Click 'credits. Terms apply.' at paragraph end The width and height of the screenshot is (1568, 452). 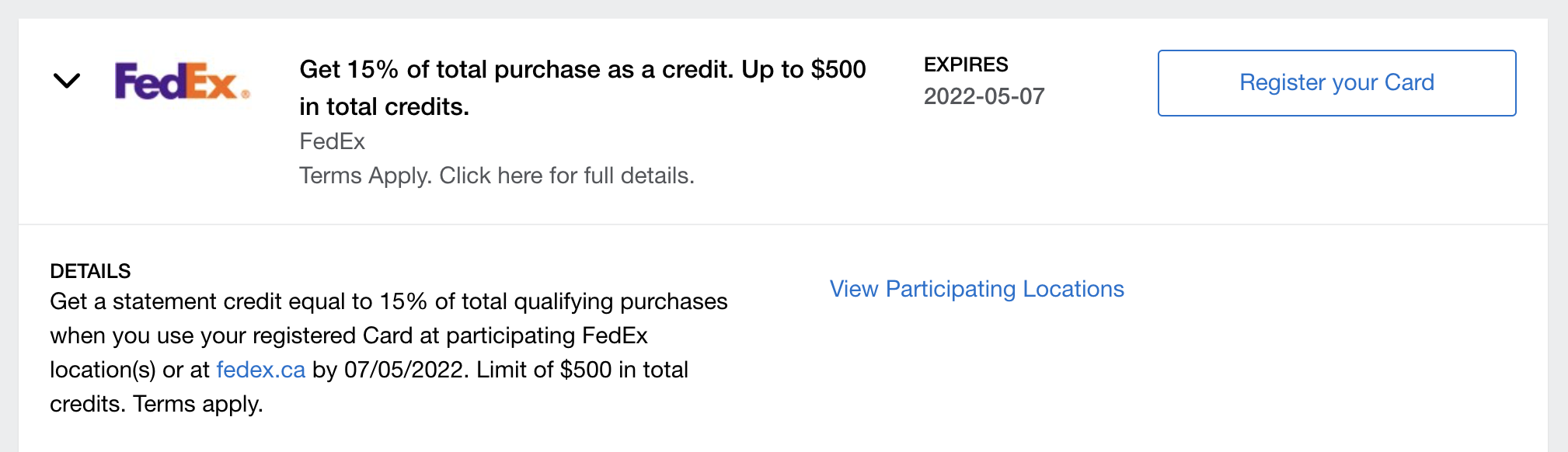[156, 404]
